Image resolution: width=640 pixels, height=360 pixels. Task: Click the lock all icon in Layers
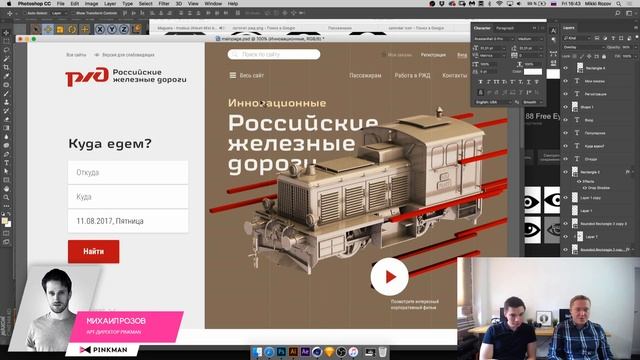[604, 56]
